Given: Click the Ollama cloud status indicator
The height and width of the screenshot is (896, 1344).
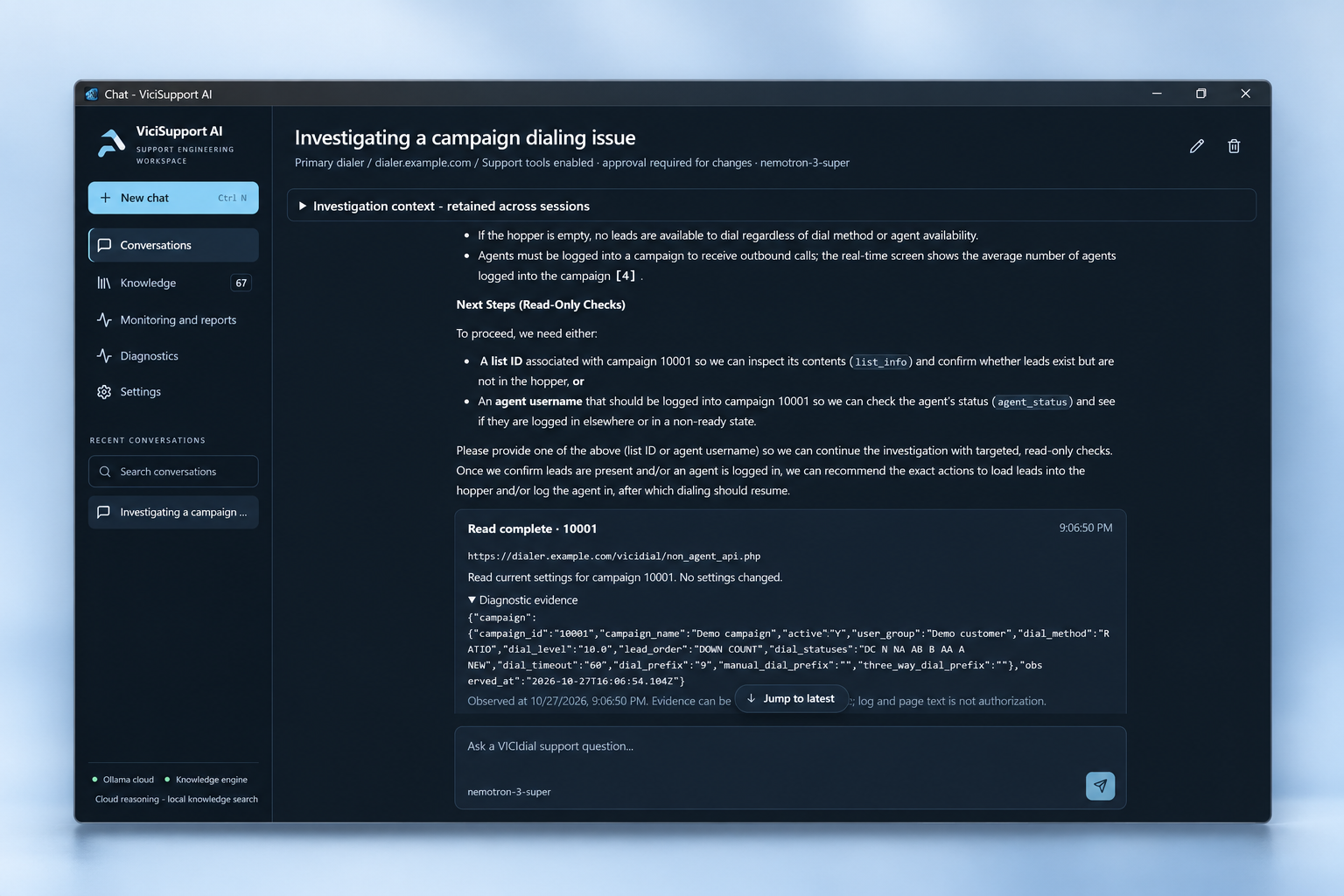Looking at the screenshot, I should [x=123, y=780].
